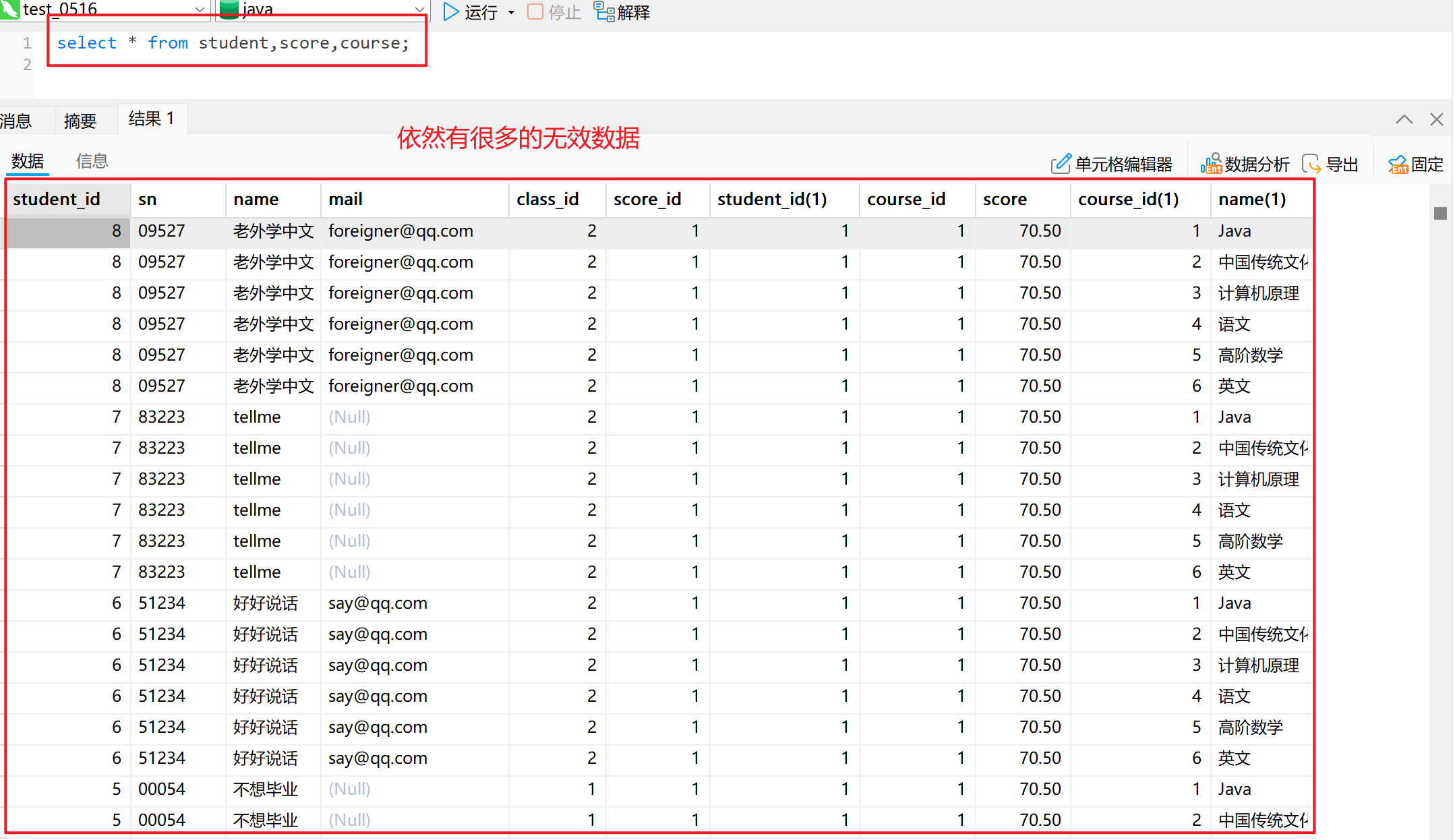Open the cell editor pencil icon
This screenshot has width=1455, height=840.
[1060, 164]
